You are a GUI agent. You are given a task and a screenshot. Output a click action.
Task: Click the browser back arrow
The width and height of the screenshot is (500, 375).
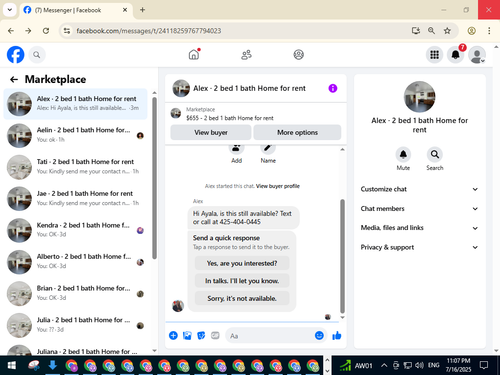point(11,31)
